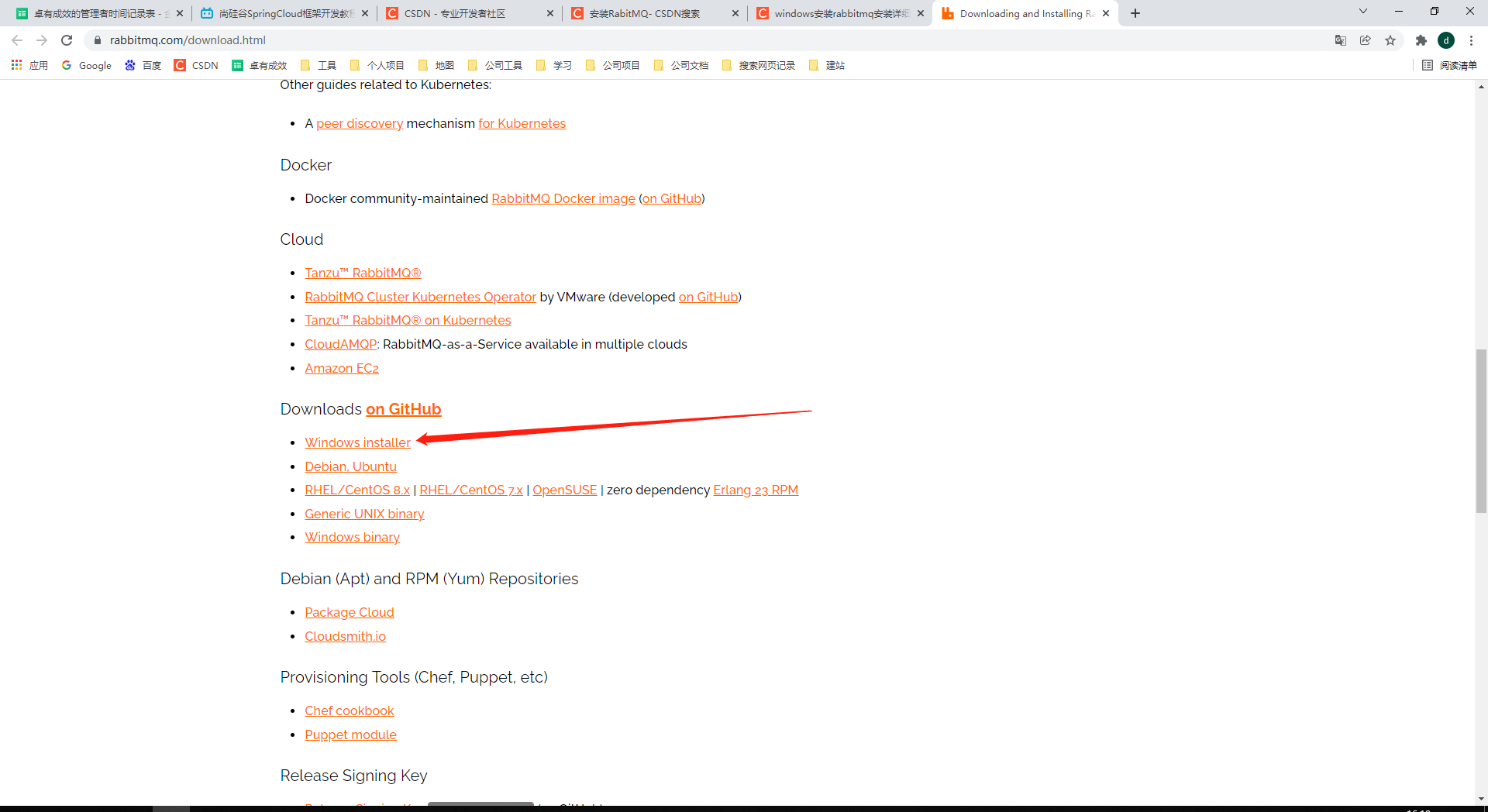Open the Debian, Ubuntu link

tap(350, 466)
